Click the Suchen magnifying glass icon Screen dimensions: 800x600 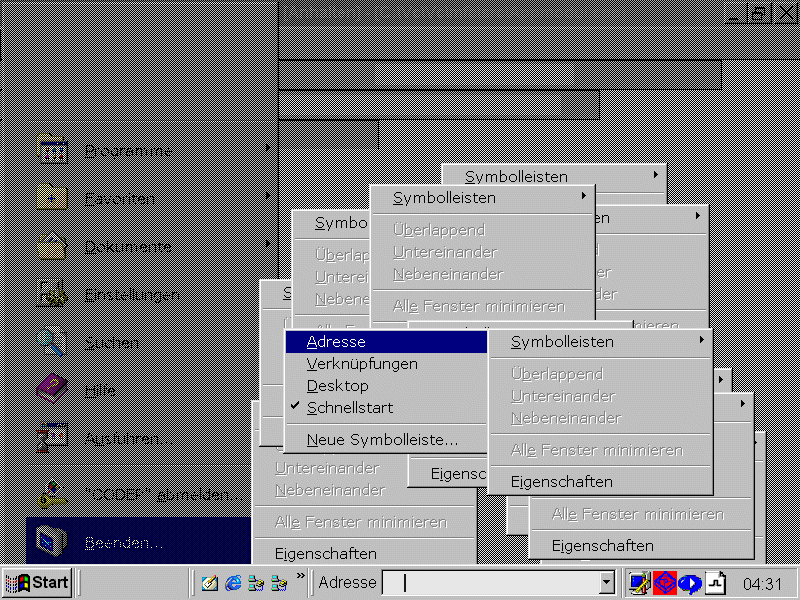click(52, 342)
